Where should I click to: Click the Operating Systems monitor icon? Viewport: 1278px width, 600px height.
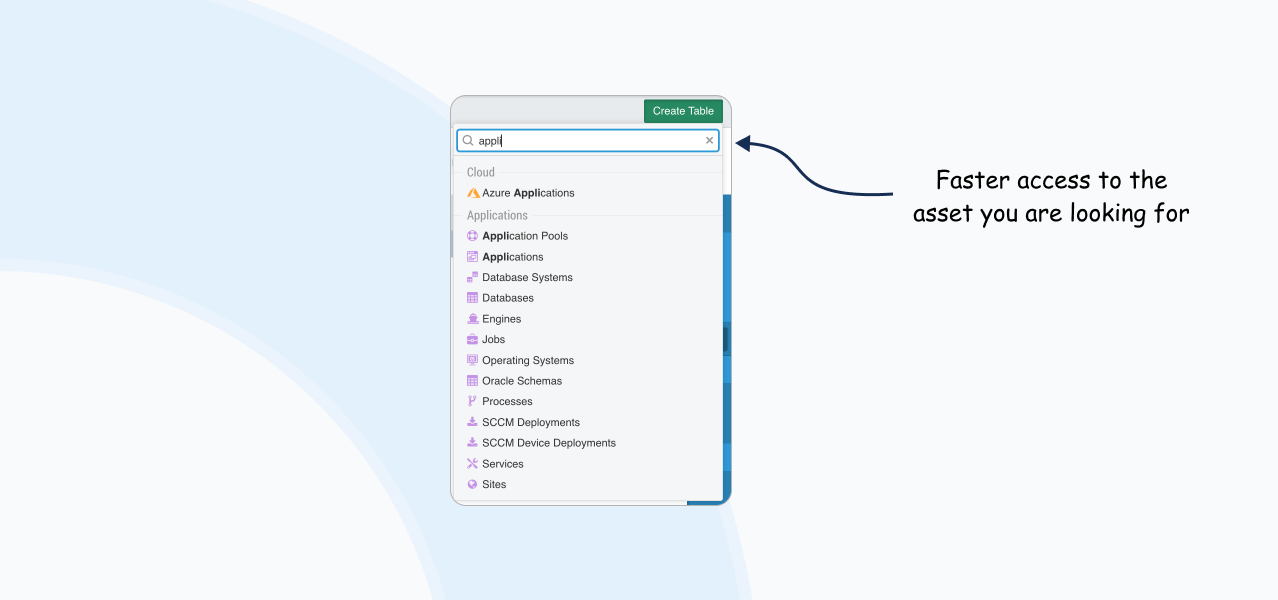tap(473, 360)
